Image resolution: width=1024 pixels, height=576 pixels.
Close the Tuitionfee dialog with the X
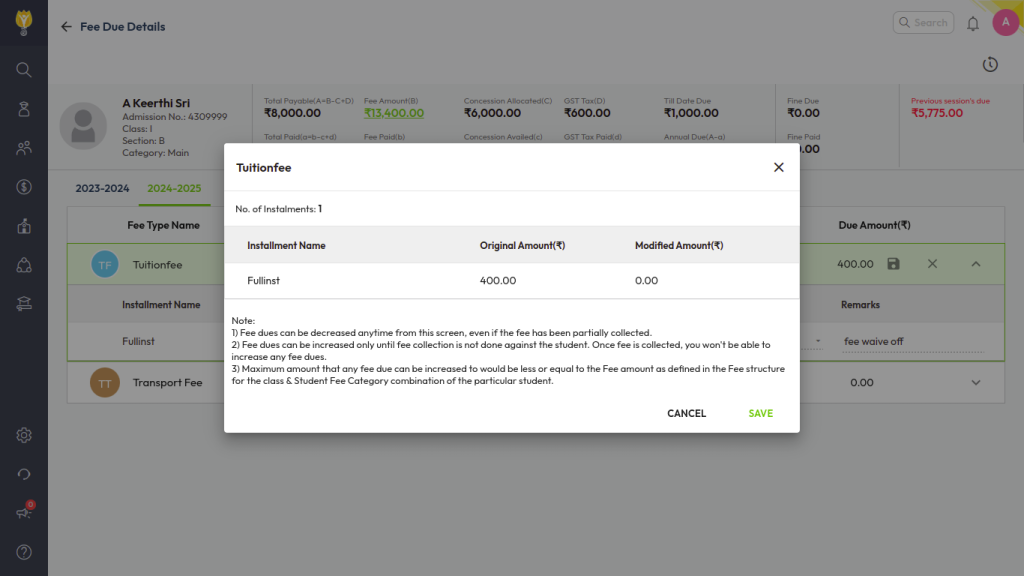779,167
